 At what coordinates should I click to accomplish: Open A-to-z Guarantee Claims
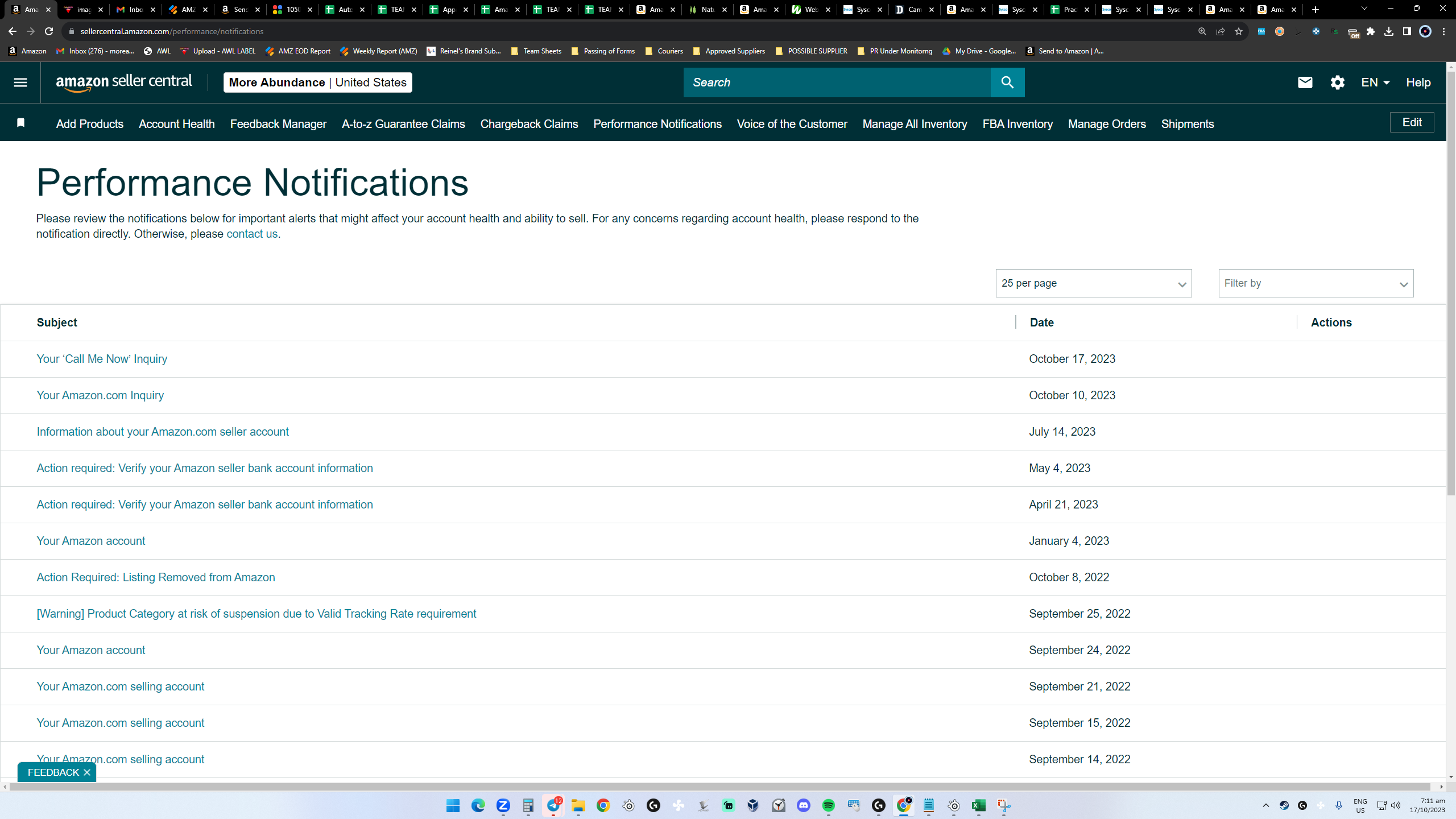click(x=403, y=124)
